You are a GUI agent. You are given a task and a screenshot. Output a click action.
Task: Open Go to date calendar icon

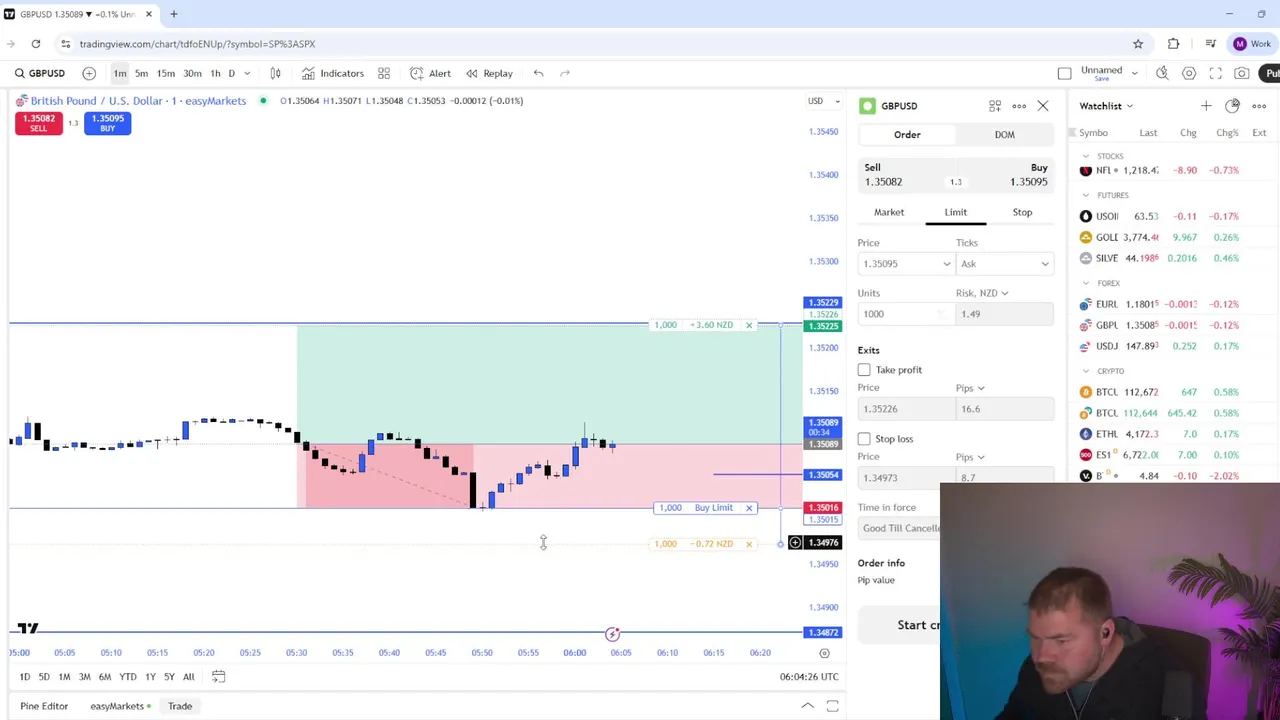click(x=218, y=677)
